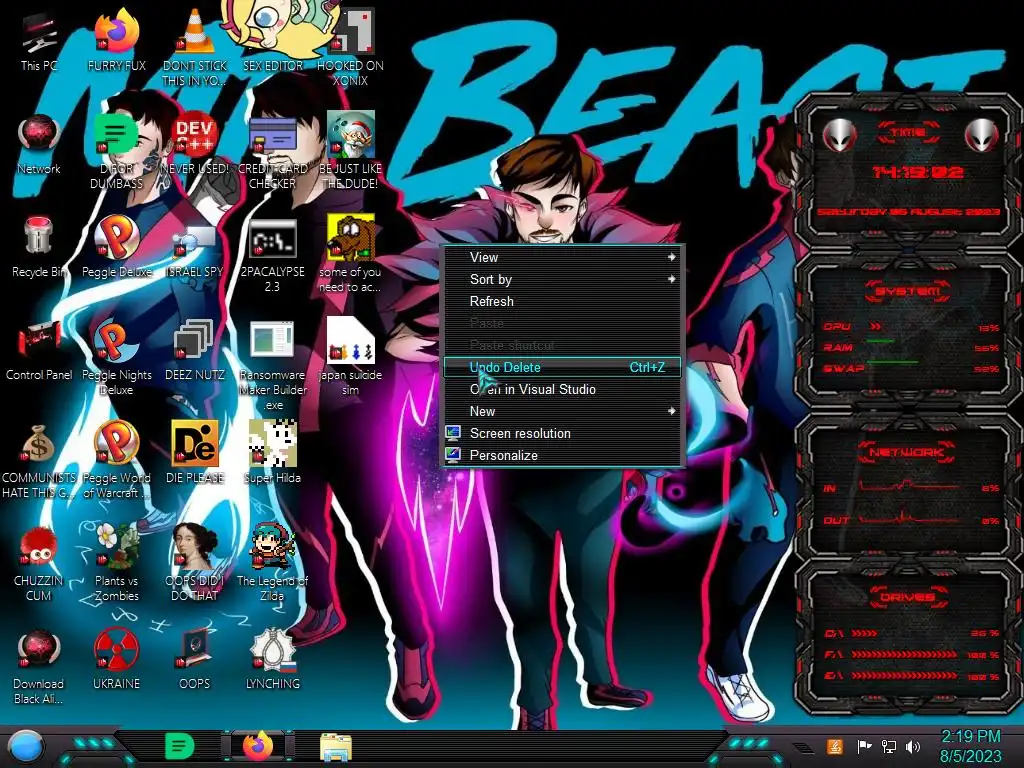Open the volume speaker tray icon

tap(913, 746)
